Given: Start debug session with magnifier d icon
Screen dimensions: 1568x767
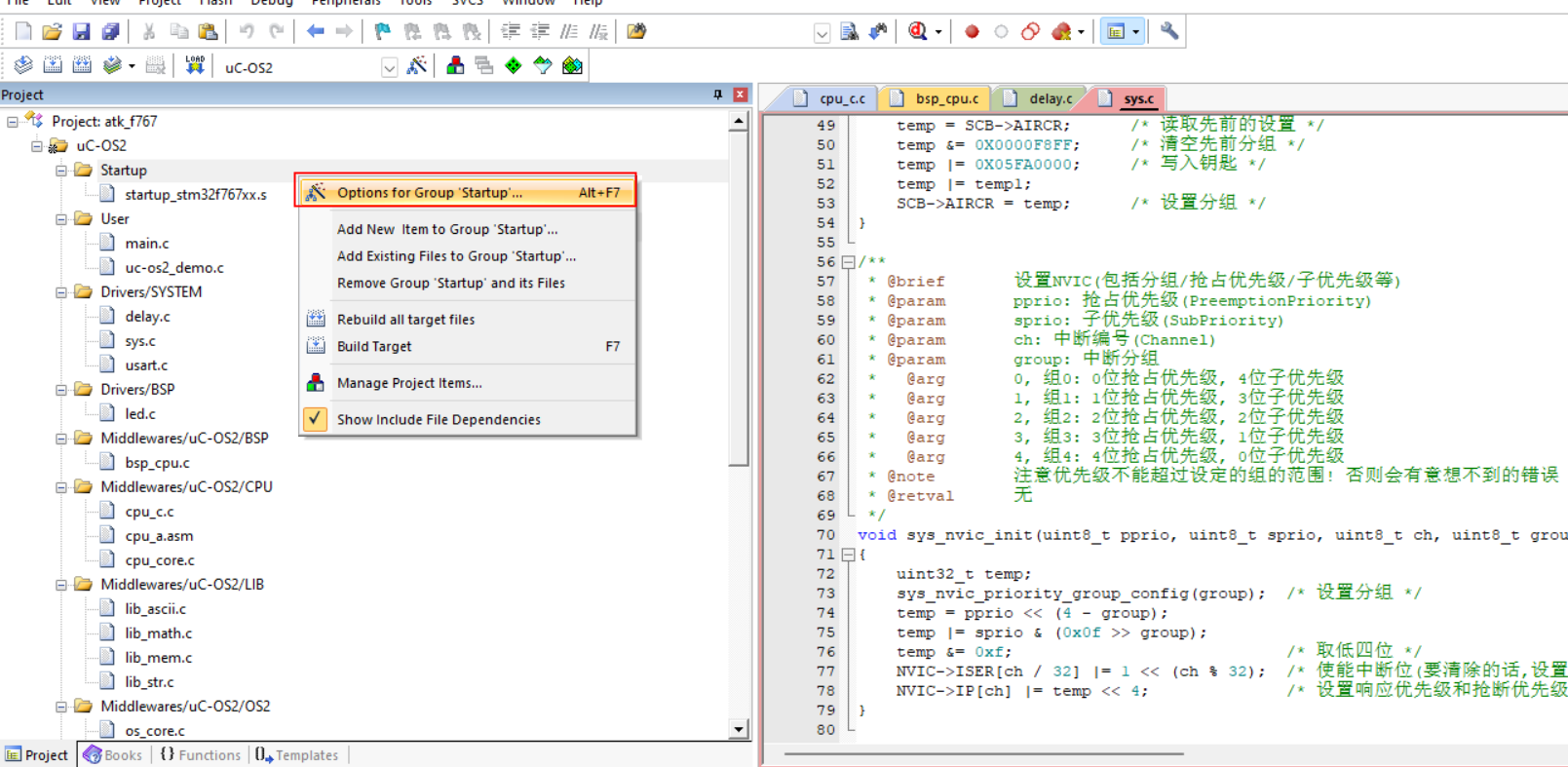Looking at the screenshot, I should 917,32.
